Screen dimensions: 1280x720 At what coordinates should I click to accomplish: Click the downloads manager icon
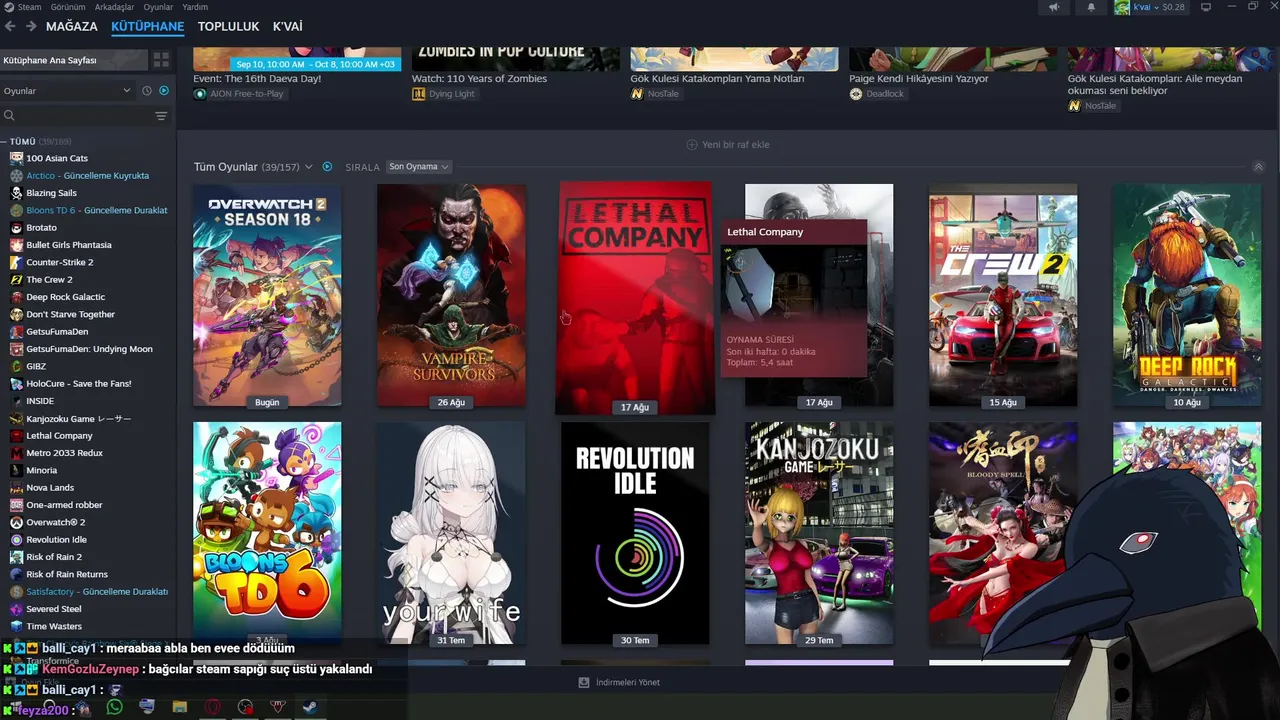click(584, 682)
